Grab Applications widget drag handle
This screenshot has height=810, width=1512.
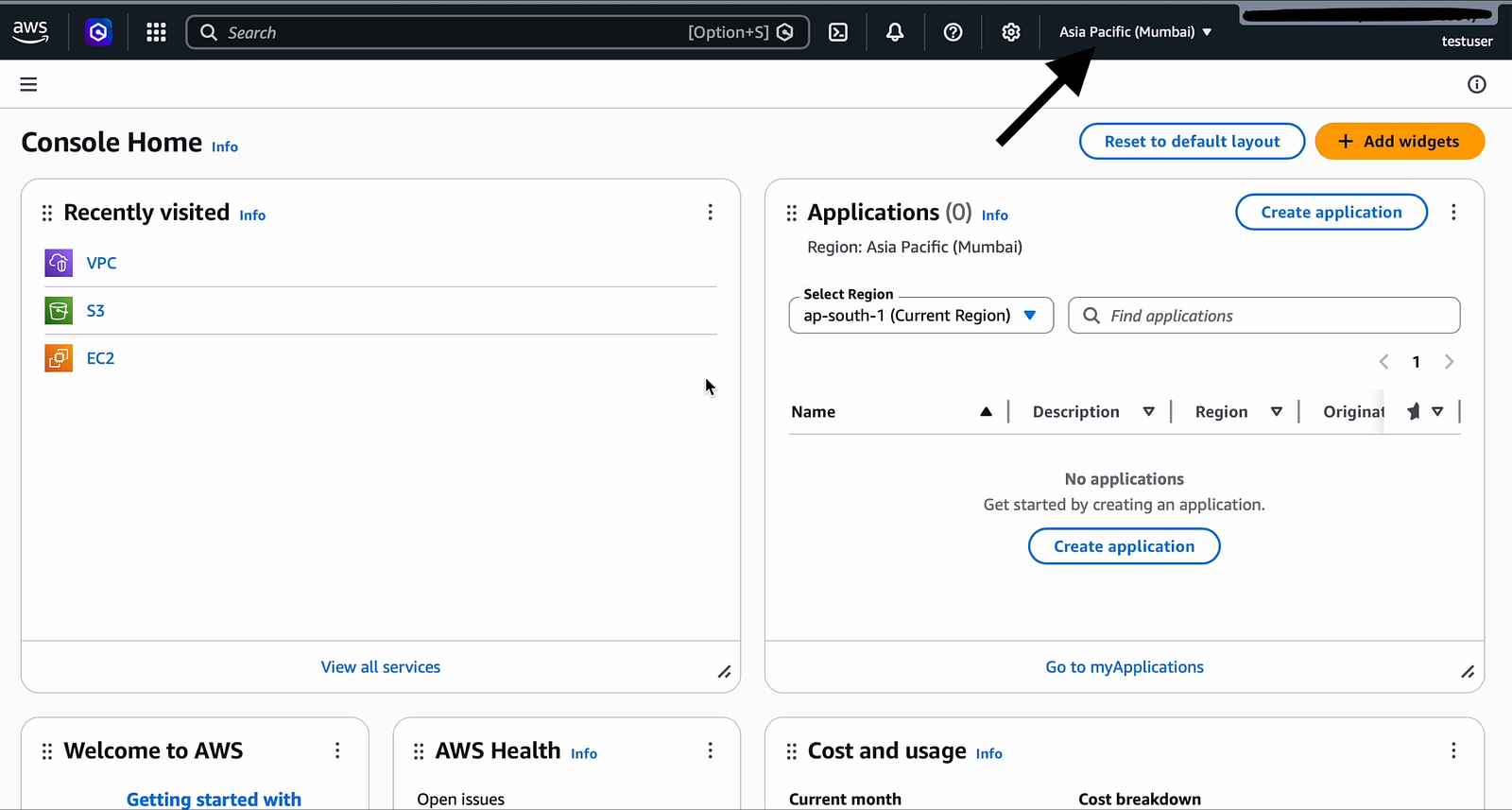tap(792, 213)
